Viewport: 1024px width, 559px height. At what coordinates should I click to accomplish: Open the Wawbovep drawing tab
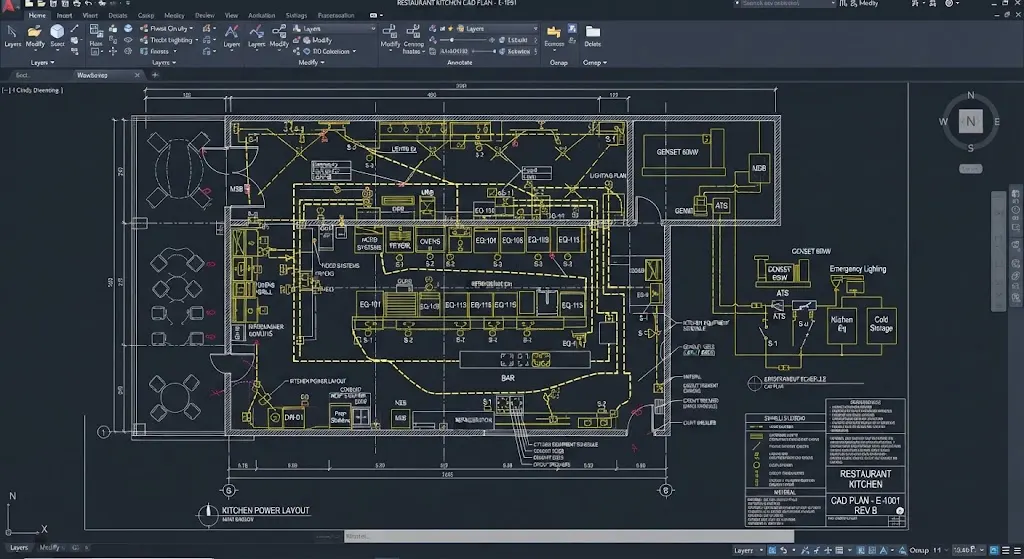point(92,75)
